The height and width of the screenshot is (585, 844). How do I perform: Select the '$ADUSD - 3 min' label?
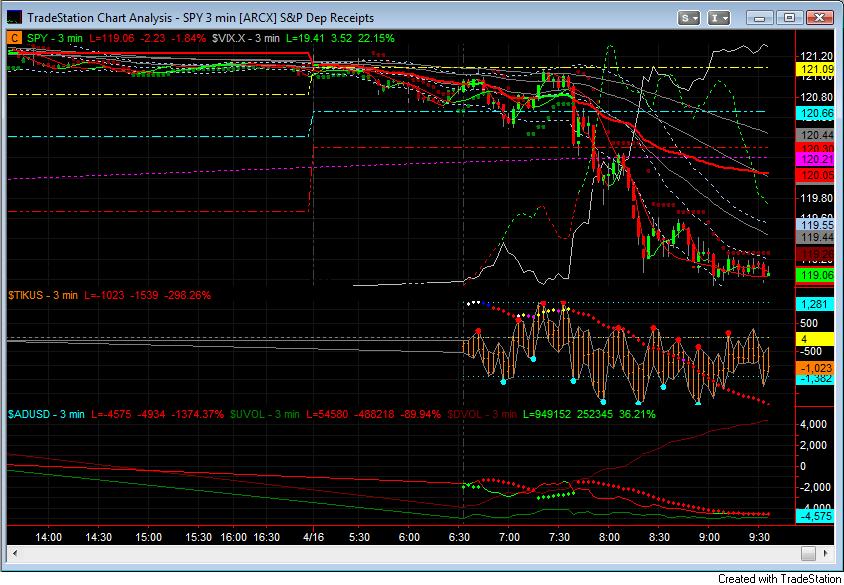pyautogui.click(x=46, y=414)
